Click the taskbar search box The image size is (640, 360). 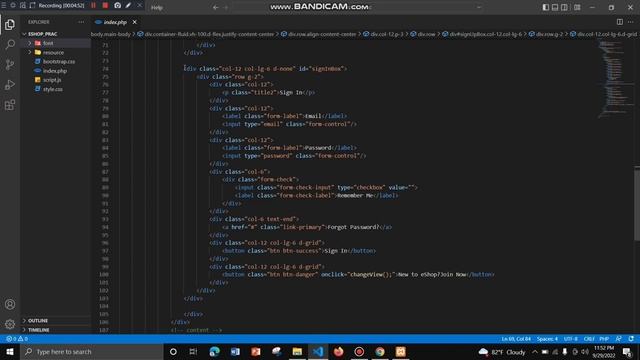pyautogui.click(x=92, y=351)
